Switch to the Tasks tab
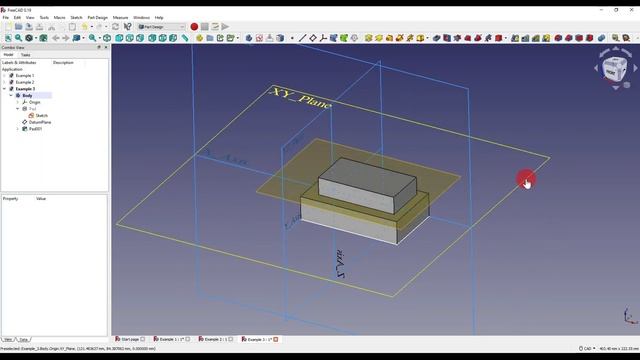This screenshot has height=360, width=640. (25, 55)
